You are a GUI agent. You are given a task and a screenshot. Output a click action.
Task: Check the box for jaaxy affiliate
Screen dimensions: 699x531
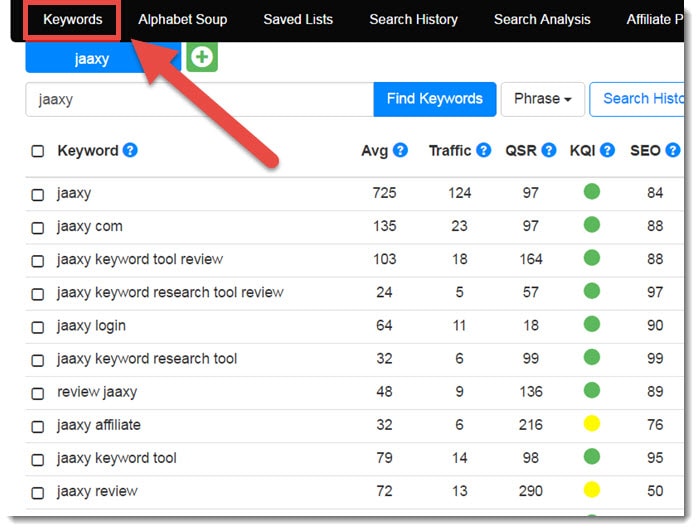point(38,427)
